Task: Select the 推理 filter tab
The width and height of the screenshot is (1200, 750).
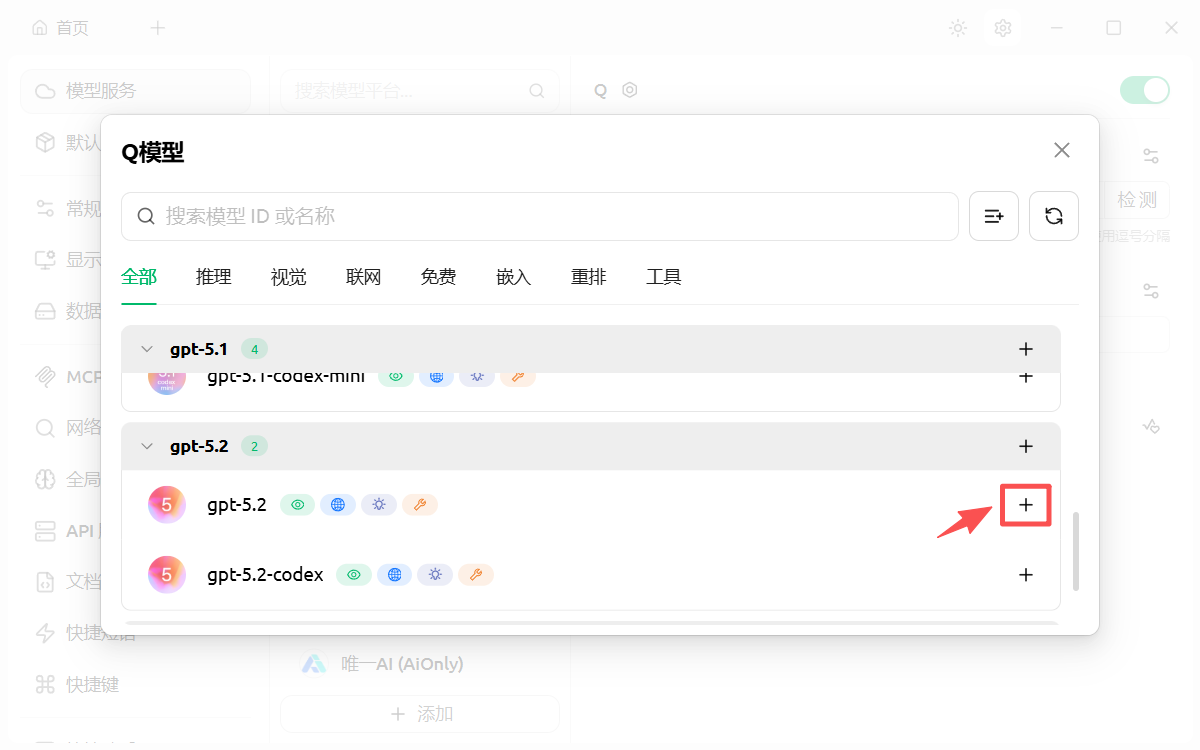Action: (214, 277)
